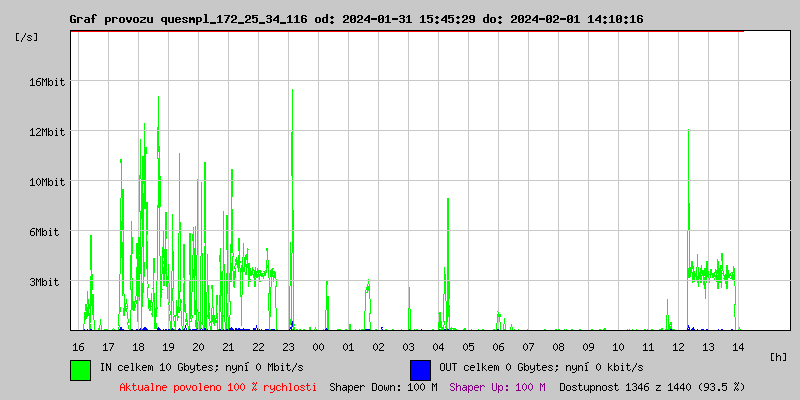Click the green IN legend color box
Viewport: 800px width, 400px height.
tap(81, 370)
